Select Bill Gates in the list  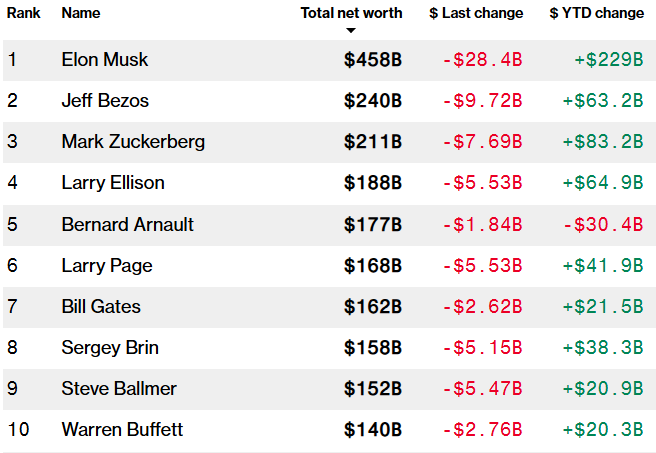(x=101, y=307)
